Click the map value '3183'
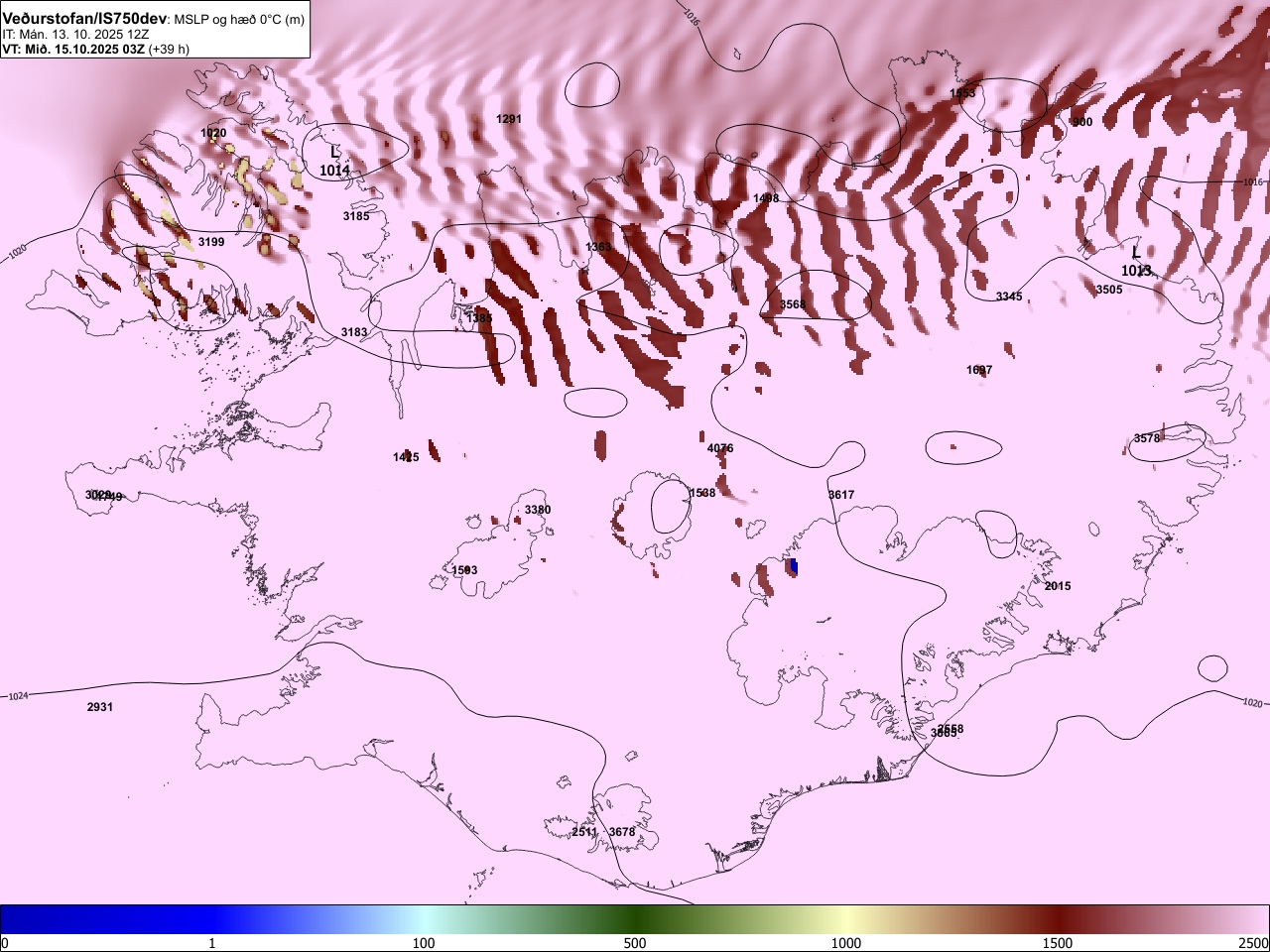This screenshot has width=1270, height=952. (x=354, y=332)
